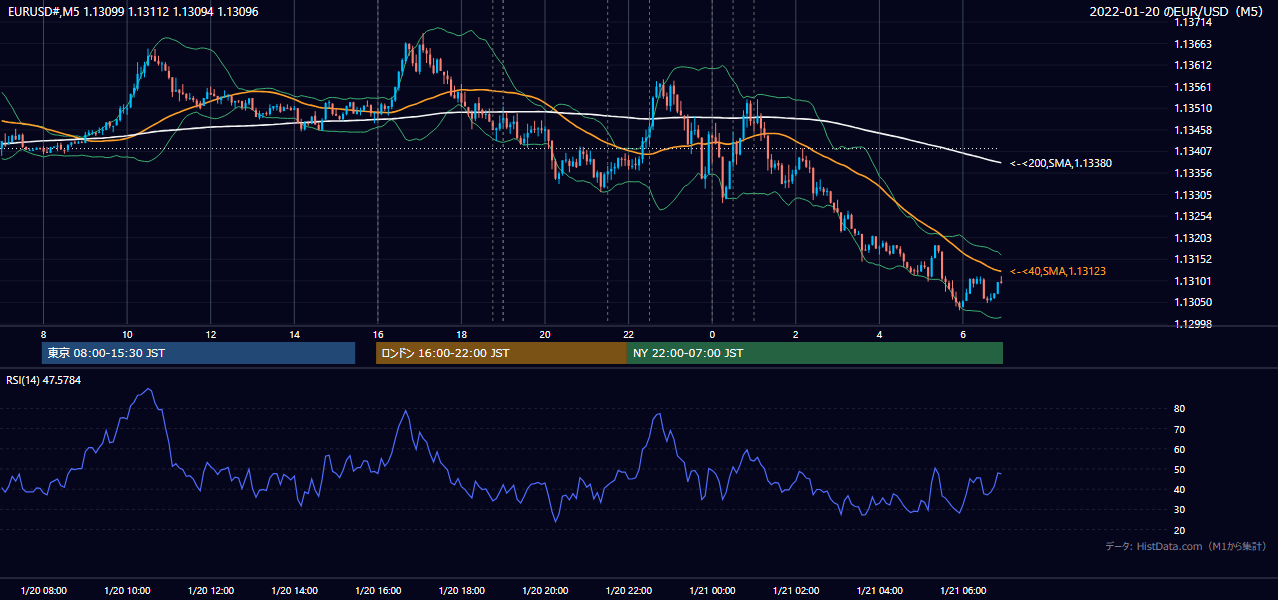
Task: Click price axis label 1.13152
Action: coord(1193,259)
